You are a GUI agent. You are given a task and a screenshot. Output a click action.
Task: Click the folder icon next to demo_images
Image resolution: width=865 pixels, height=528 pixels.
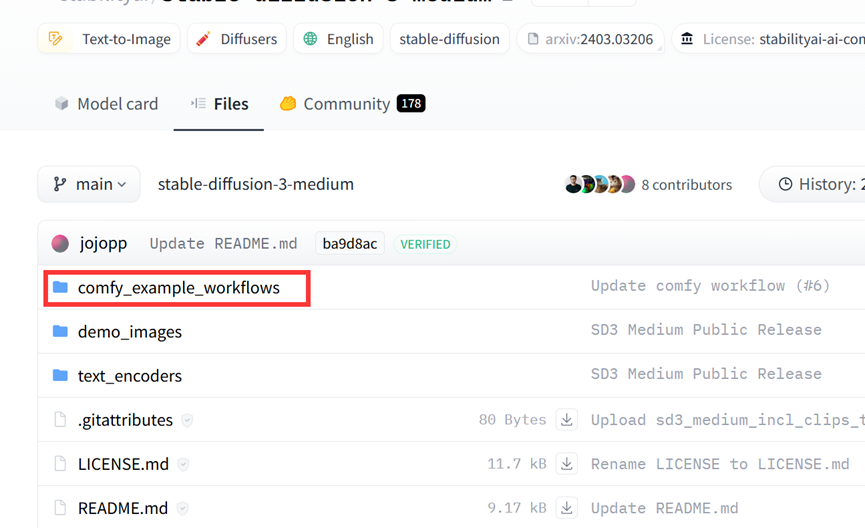pos(60,331)
